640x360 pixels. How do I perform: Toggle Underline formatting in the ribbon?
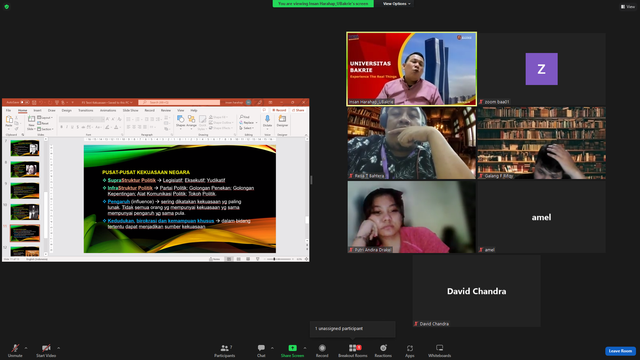tap(72, 127)
